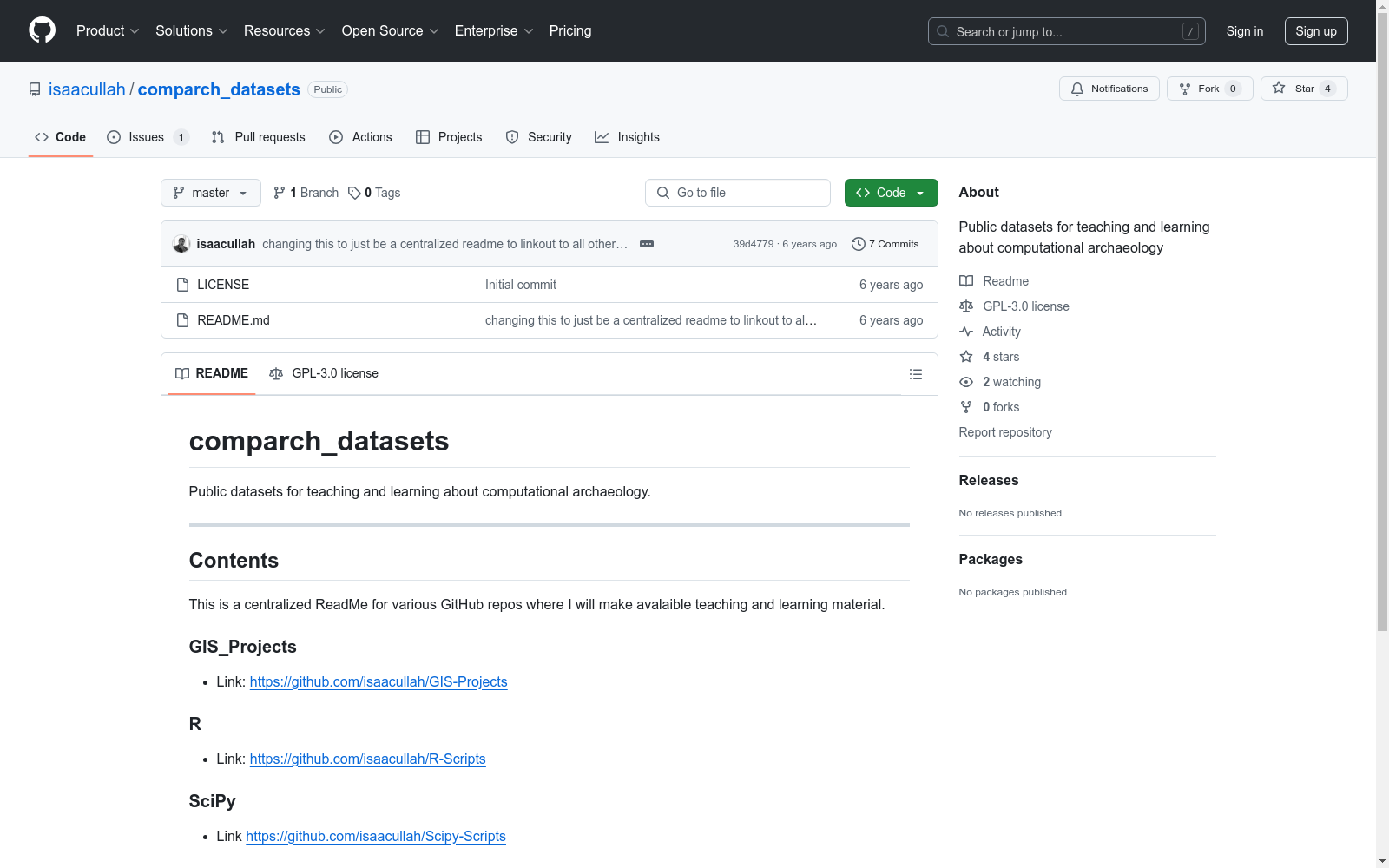Expand the Open Source menu
The image size is (1389, 868).
click(x=391, y=30)
